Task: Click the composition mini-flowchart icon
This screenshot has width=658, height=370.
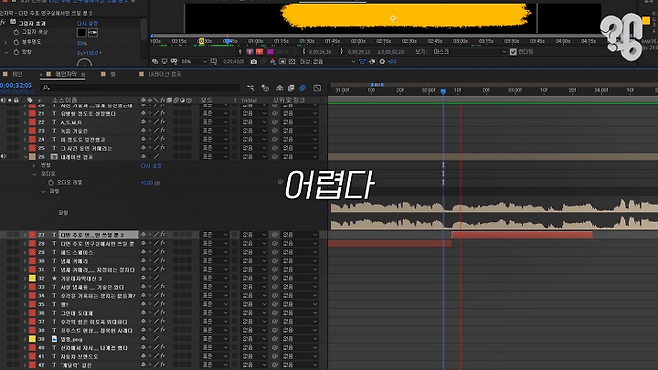Action: point(251,88)
